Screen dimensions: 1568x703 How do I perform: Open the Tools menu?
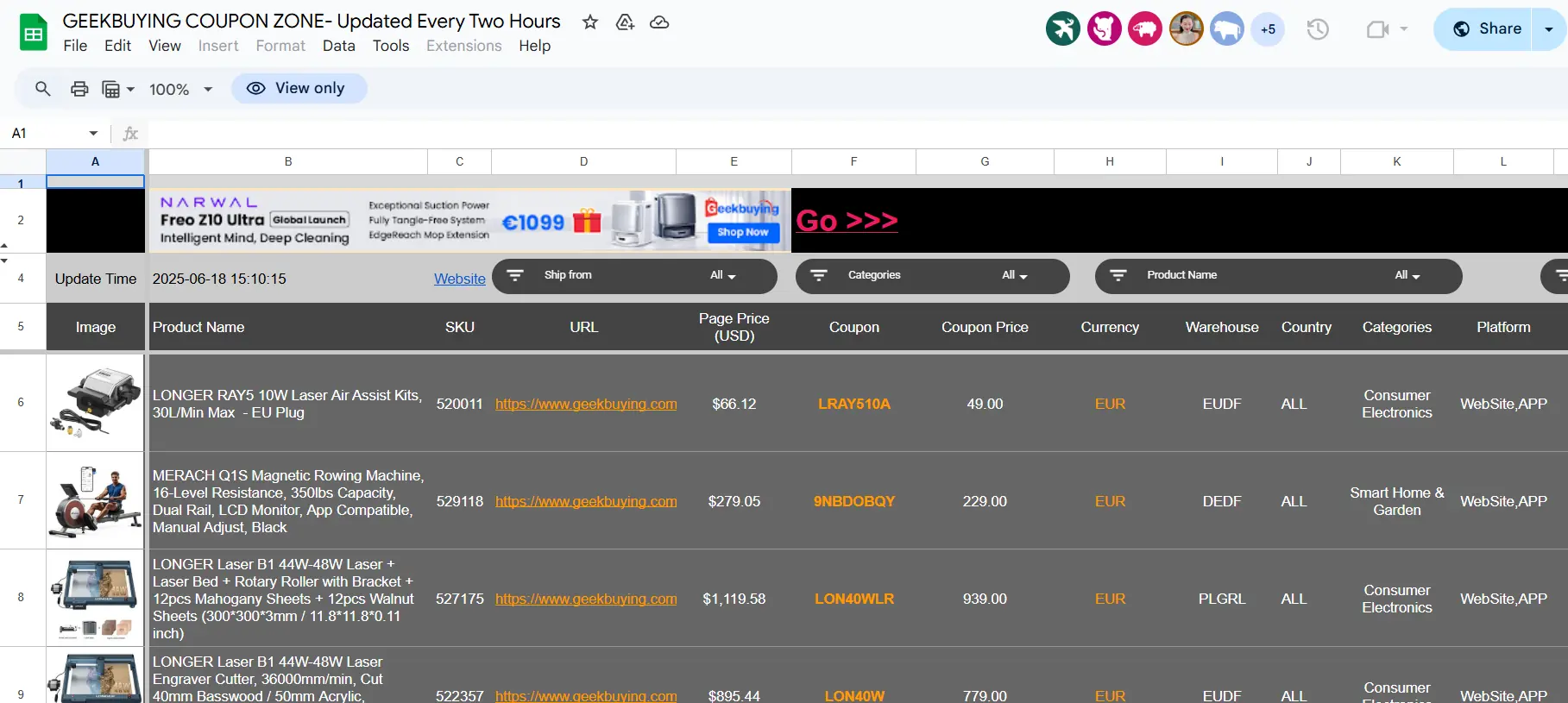pyautogui.click(x=391, y=46)
